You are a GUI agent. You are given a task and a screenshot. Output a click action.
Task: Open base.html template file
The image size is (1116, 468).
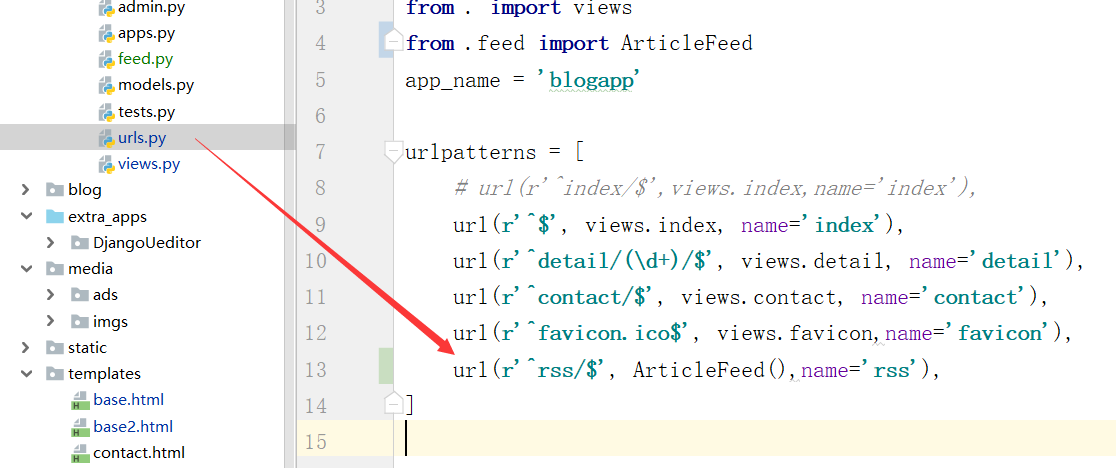coord(129,400)
